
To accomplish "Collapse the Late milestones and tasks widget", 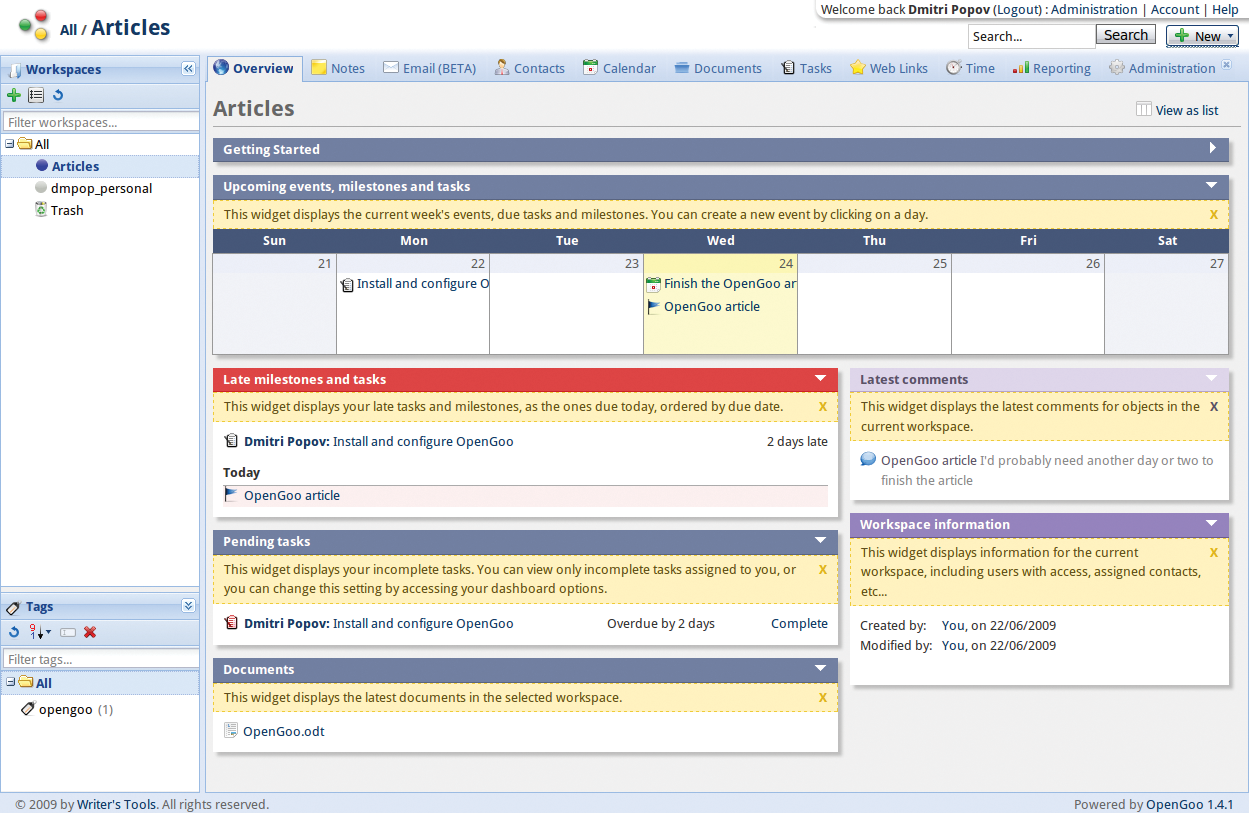I will click(821, 378).
